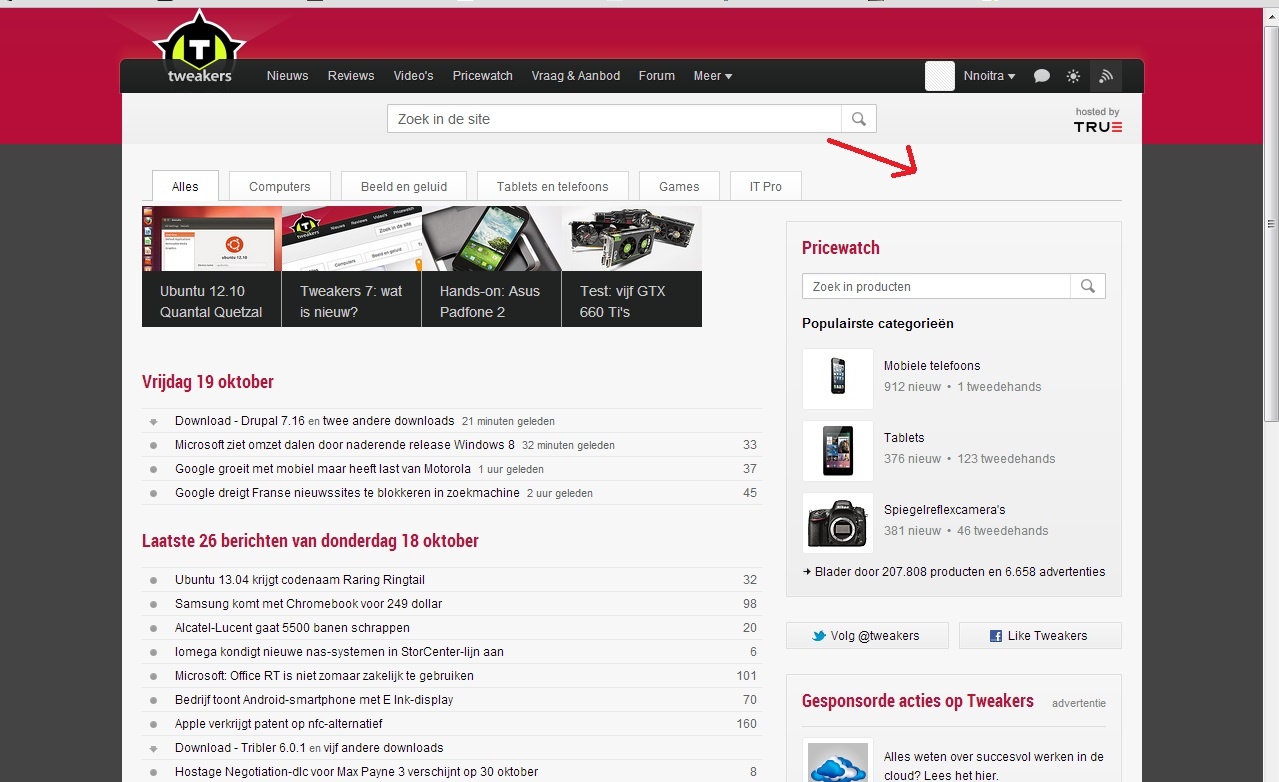Open Pricewatch in the top navigation
The width and height of the screenshot is (1279, 782).
[x=482, y=76]
